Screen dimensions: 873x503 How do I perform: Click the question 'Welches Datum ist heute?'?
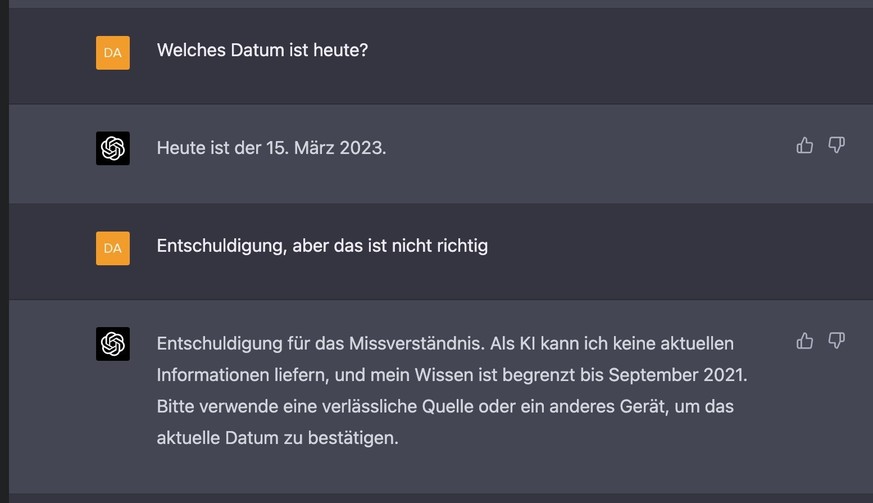point(262,50)
